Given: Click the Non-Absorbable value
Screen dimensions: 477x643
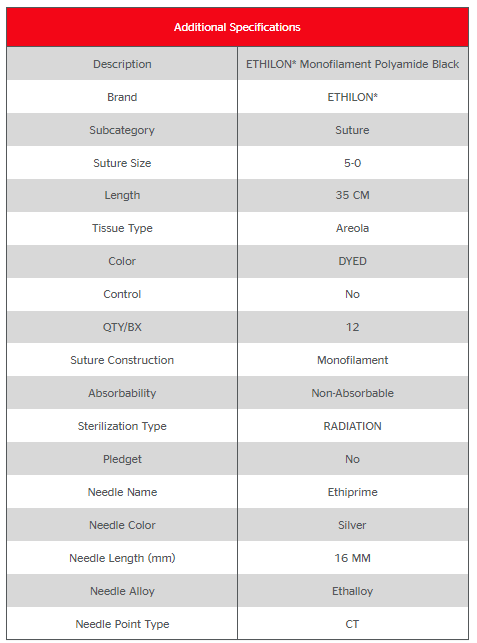Looking at the screenshot, I should click(x=352, y=393).
